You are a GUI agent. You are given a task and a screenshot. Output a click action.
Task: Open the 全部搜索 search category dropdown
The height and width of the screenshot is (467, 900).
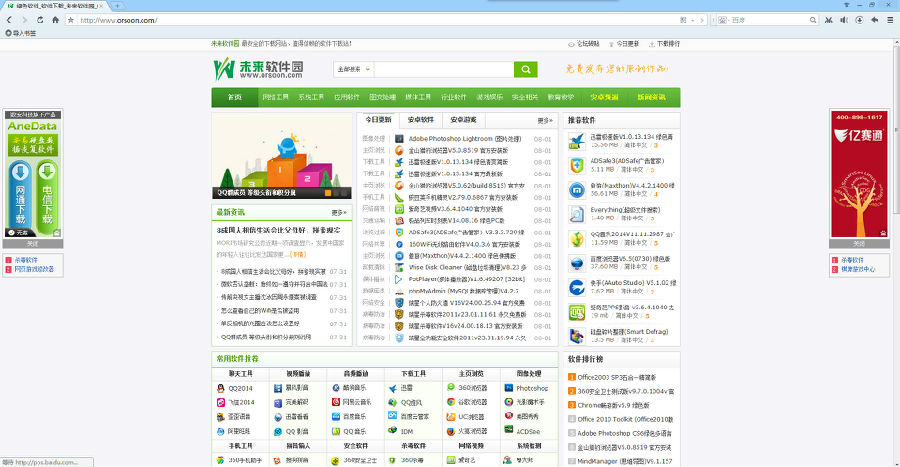pyautogui.click(x=354, y=69)
